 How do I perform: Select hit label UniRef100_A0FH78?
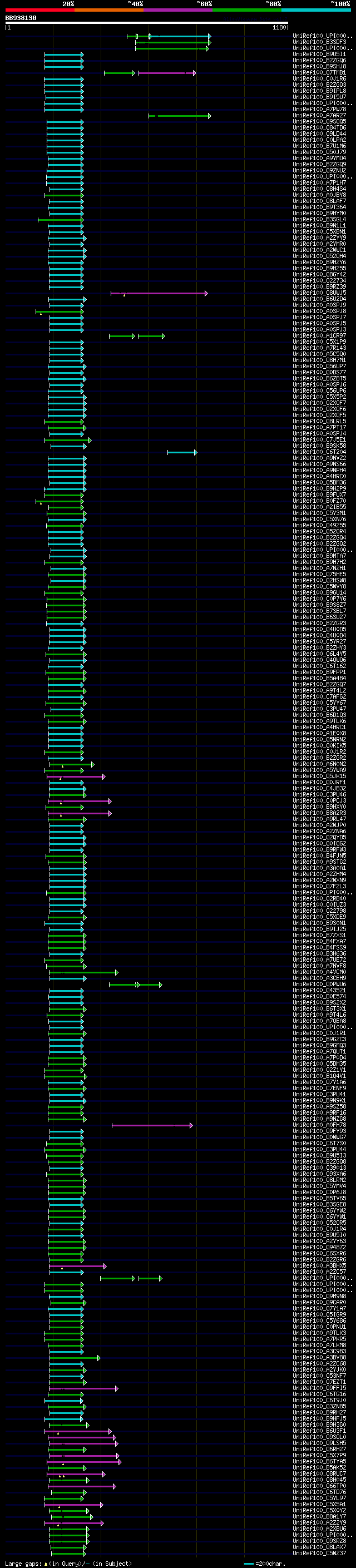319,1125
